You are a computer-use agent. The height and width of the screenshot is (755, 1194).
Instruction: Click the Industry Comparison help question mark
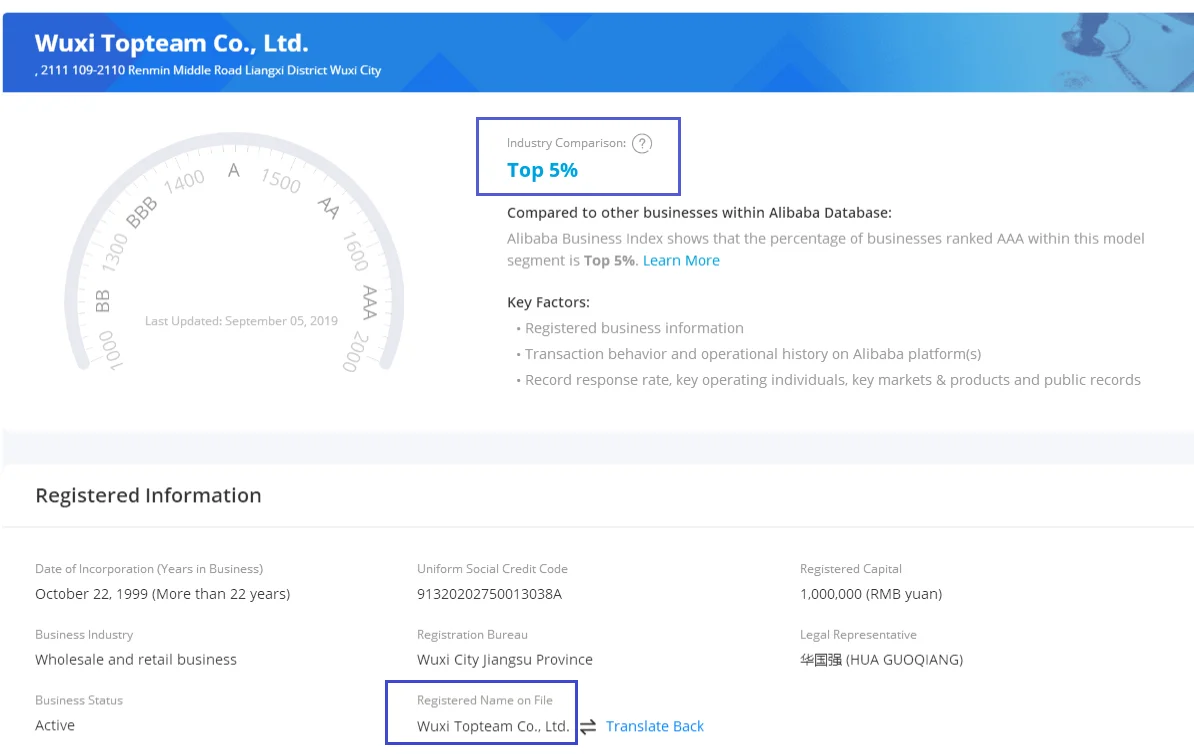(642, 143)
